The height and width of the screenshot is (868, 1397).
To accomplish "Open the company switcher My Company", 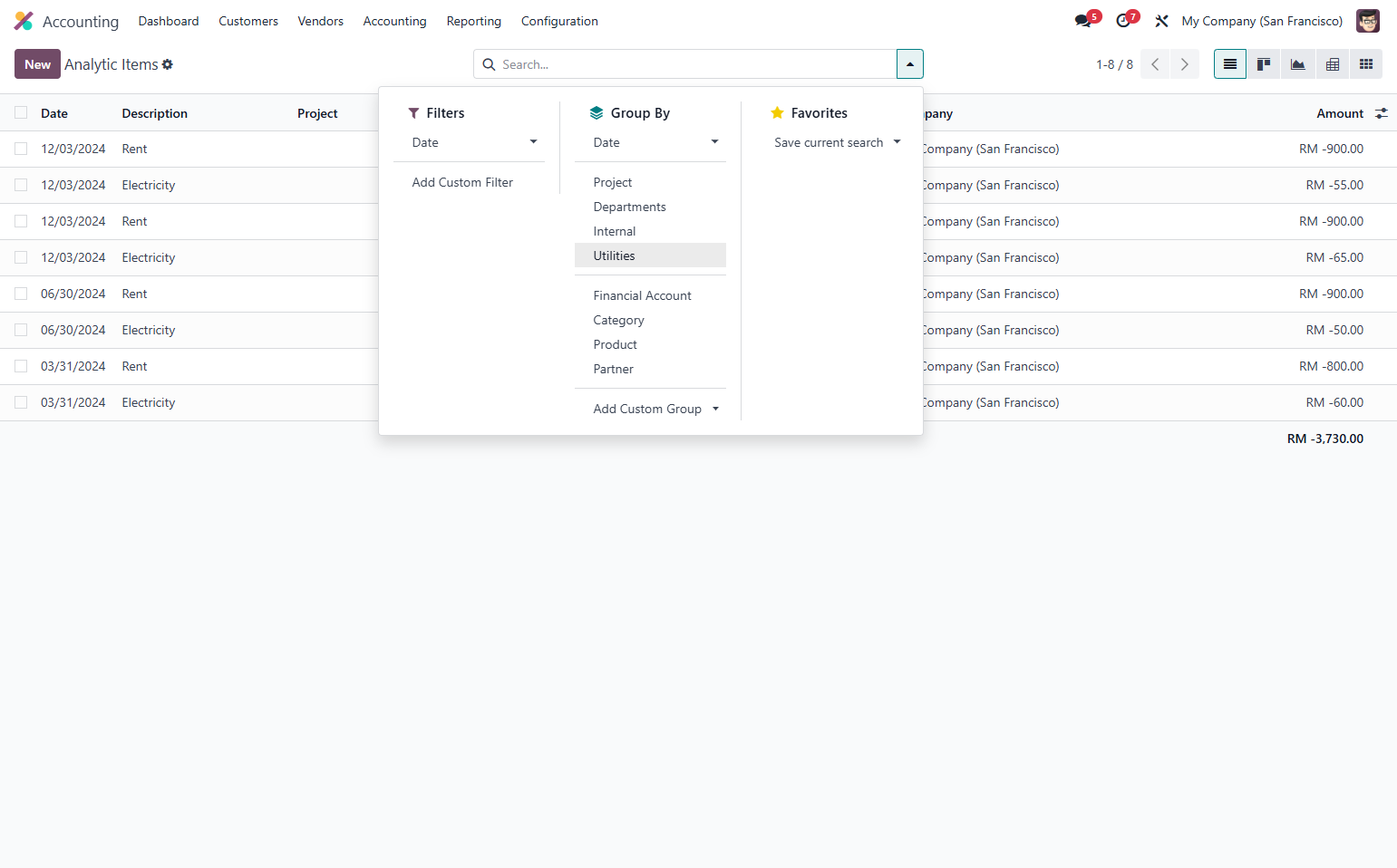I will (1262, 21).
